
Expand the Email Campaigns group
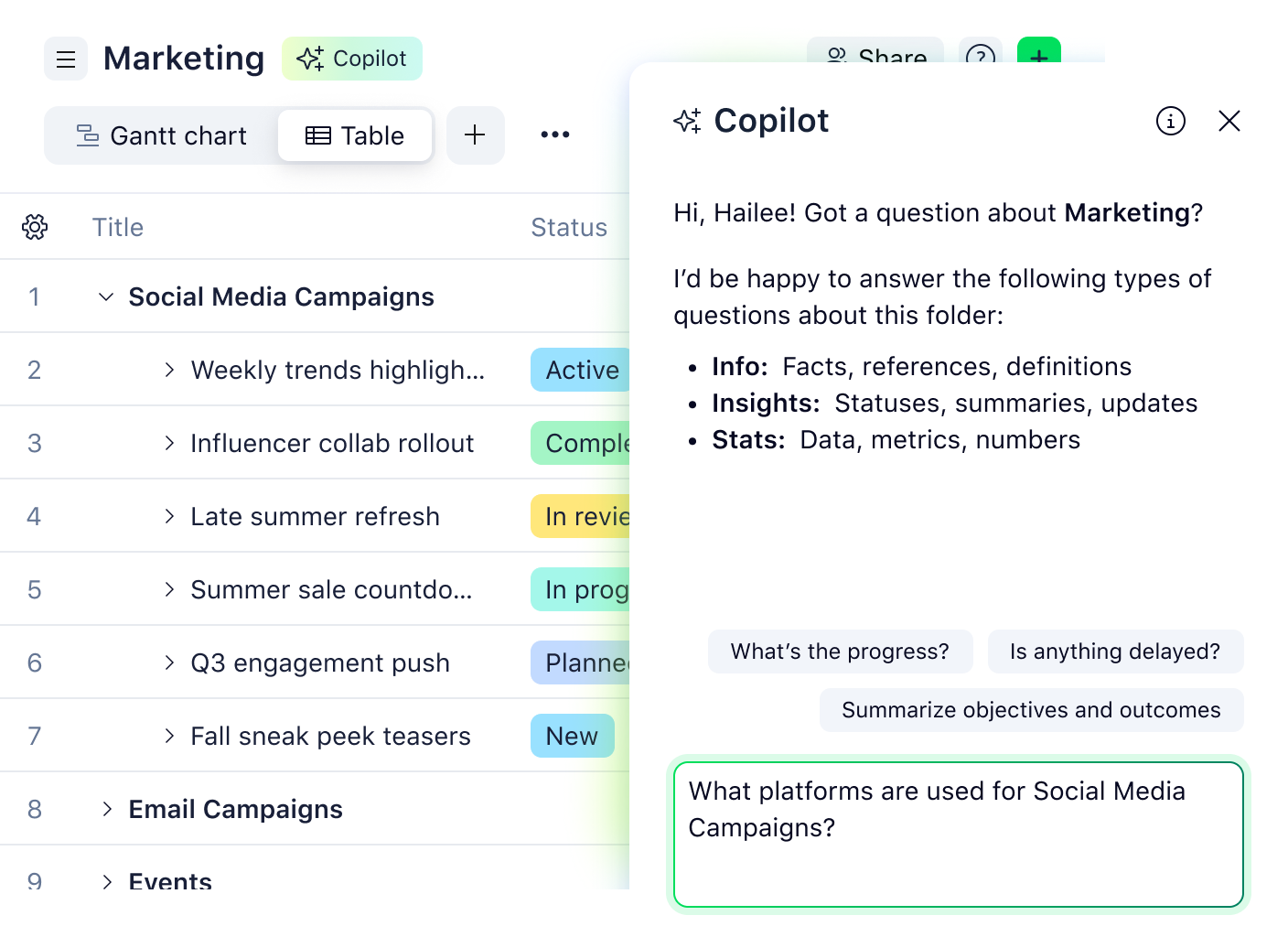tap(105, 809)
